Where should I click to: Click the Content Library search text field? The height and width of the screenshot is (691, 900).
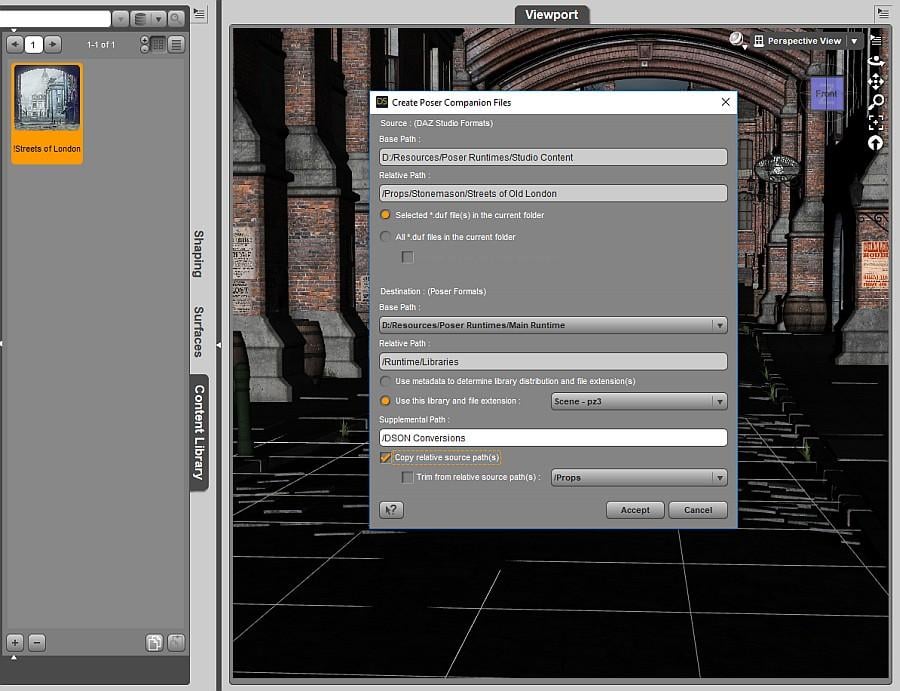click(55, 19)
